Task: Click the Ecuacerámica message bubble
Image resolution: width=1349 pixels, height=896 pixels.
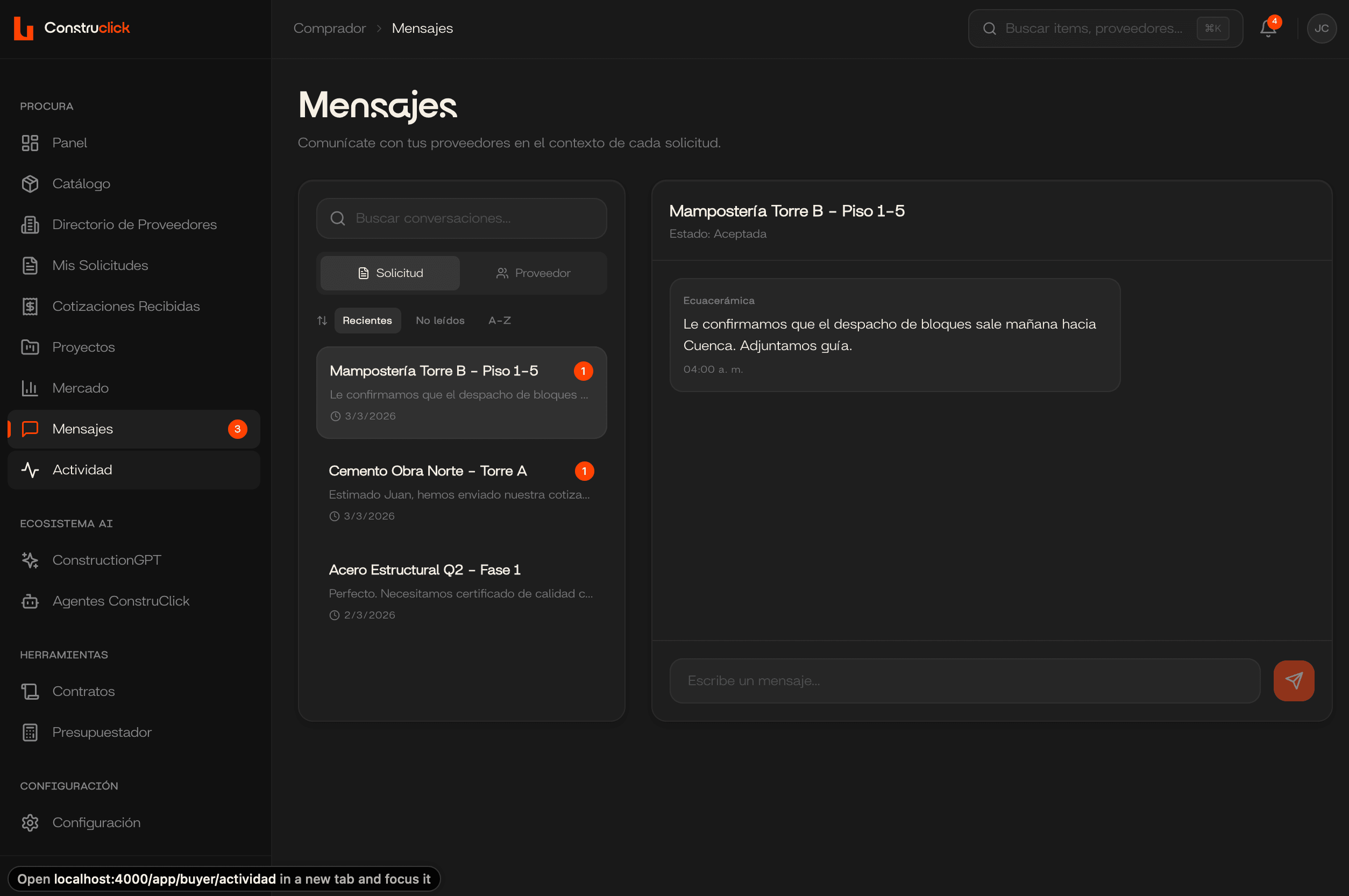Action: pos(894,335)
